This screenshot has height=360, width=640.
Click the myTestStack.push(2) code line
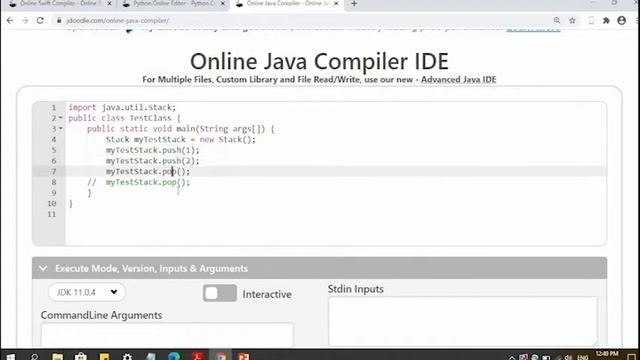153,161
